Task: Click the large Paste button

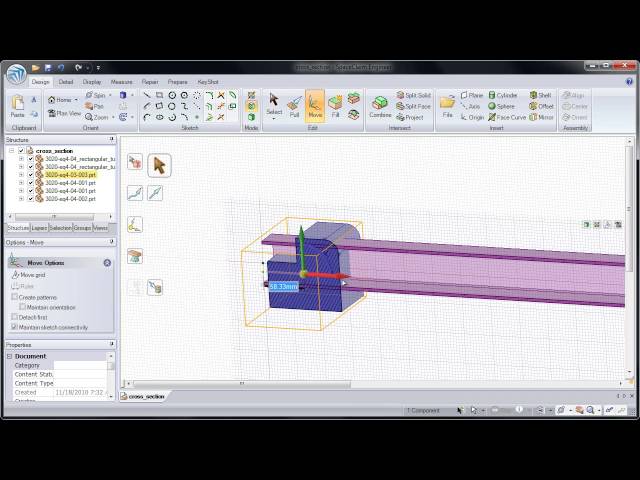Action: tap(17, 106)
